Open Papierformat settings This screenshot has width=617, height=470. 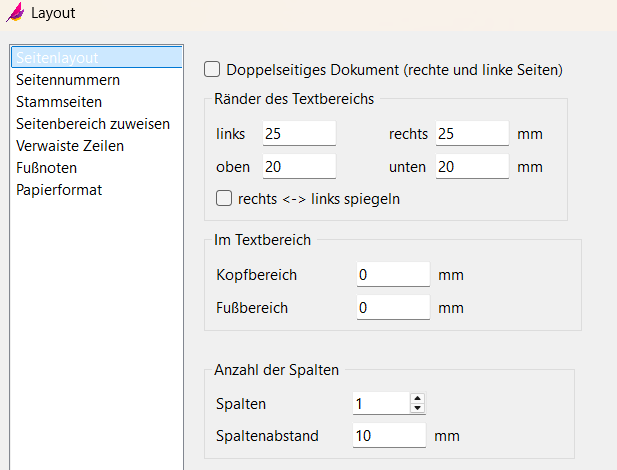pos(58,190)
